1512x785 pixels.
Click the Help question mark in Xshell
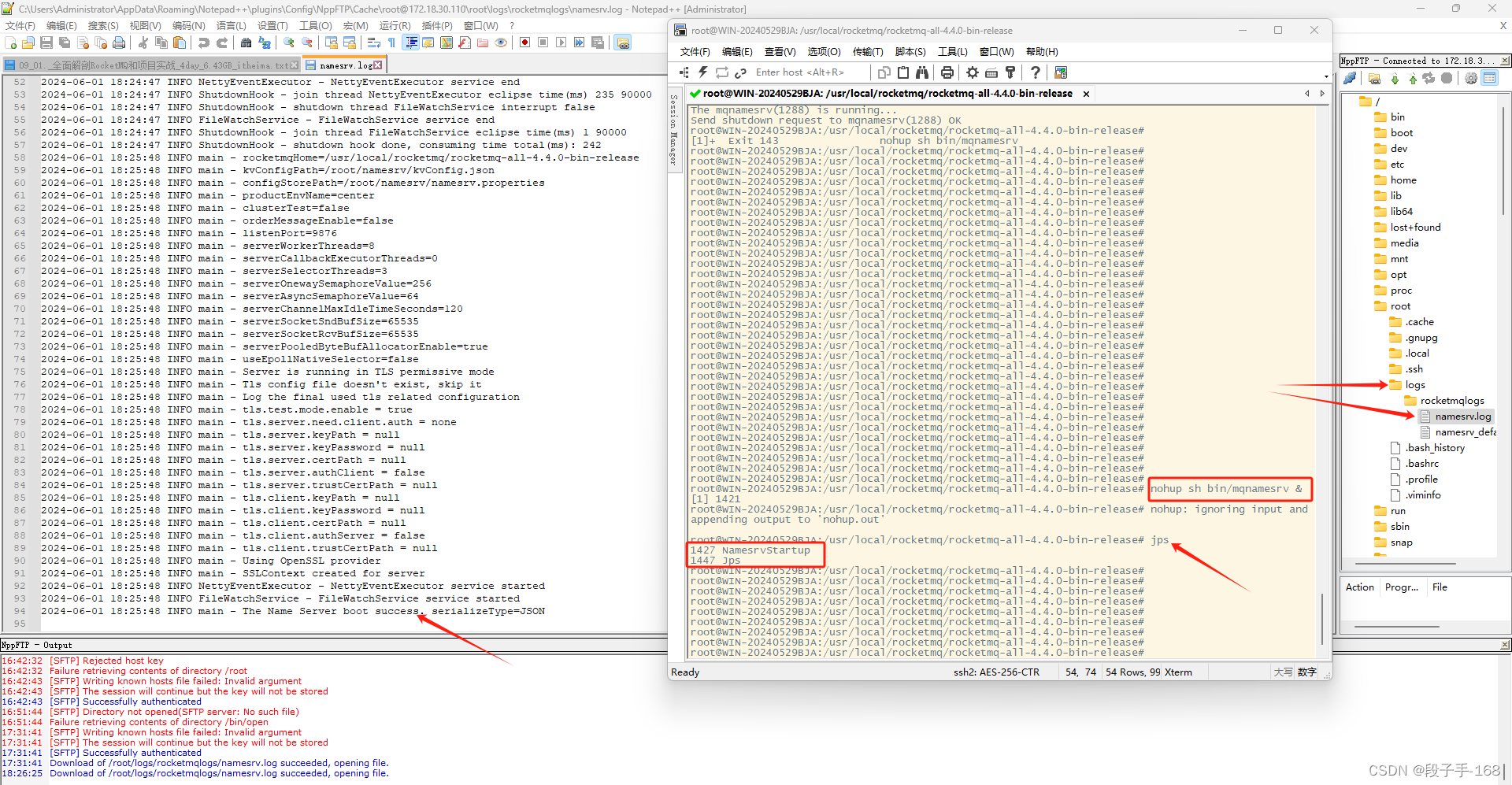1036,72
